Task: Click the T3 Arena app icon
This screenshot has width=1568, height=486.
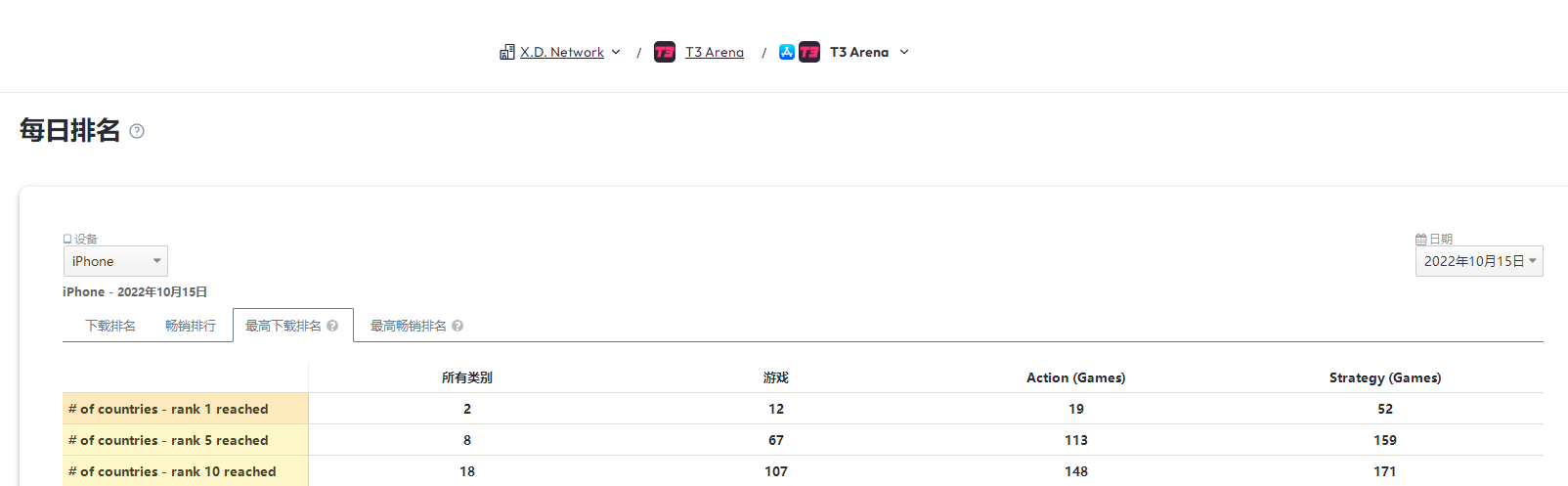Action: (x=665, y=52)
